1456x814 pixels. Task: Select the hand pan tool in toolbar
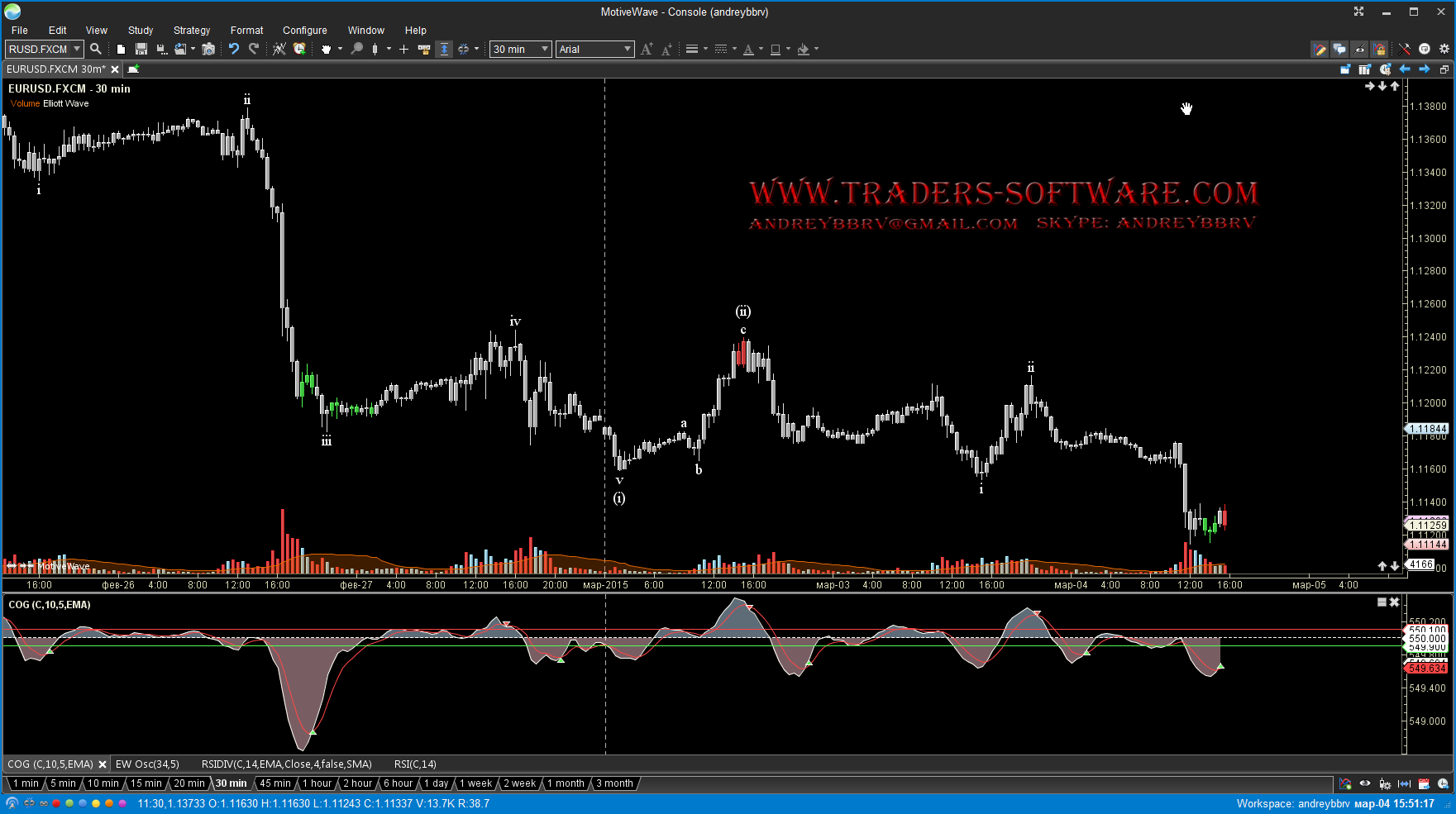pos(326,50)
